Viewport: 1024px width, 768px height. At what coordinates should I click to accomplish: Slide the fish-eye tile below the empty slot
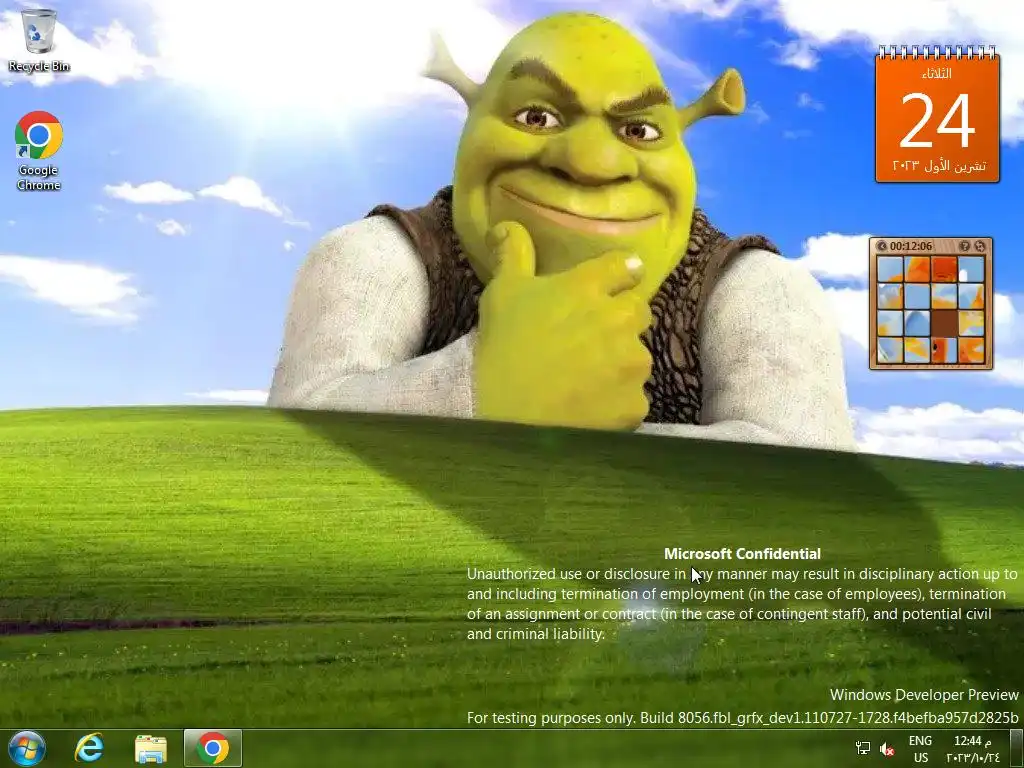[x=944, y=350]
